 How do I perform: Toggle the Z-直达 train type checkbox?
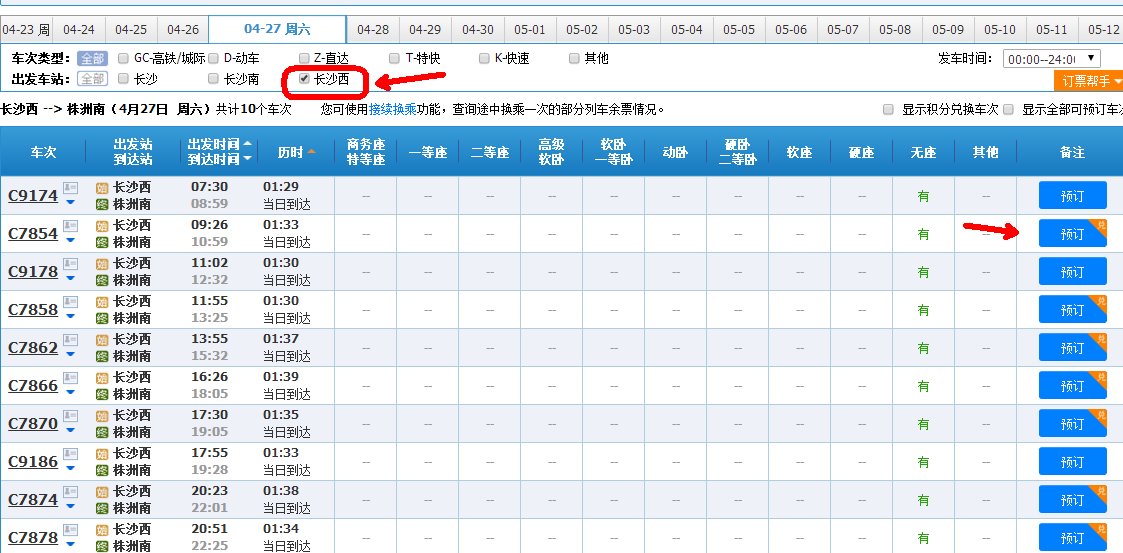[304, 58]
